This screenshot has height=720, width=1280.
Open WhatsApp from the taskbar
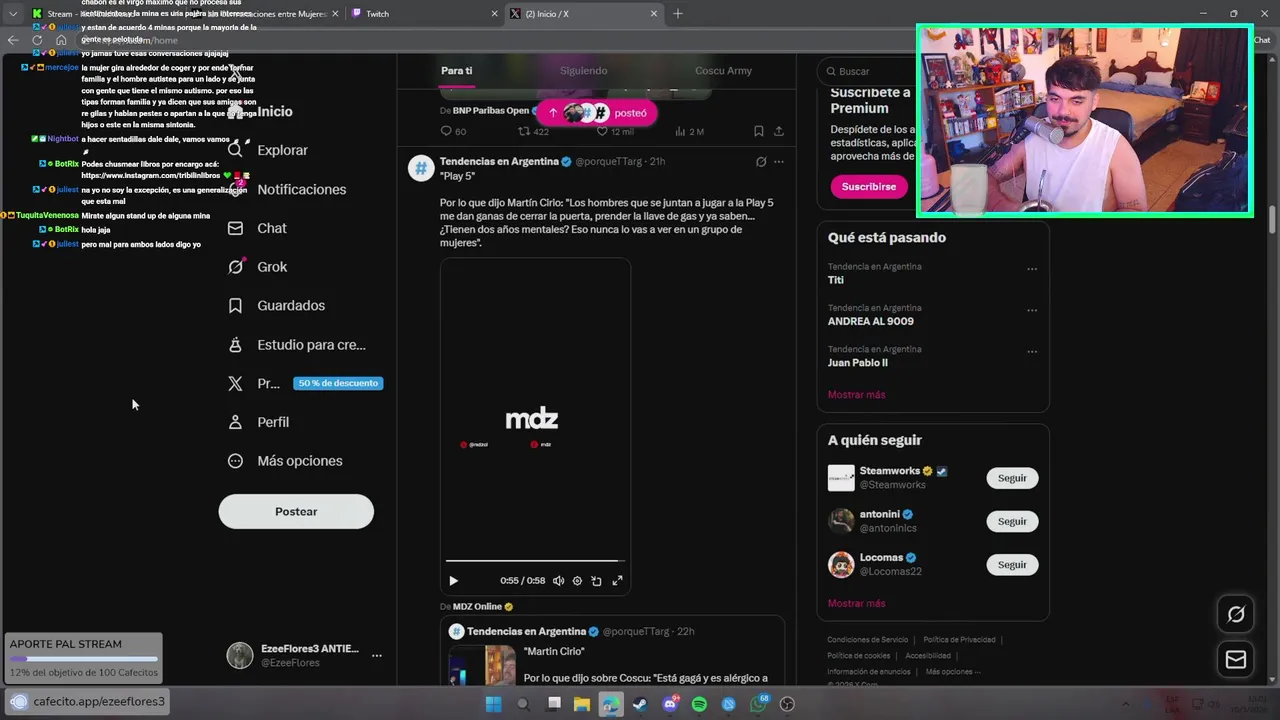coord(758,704)
